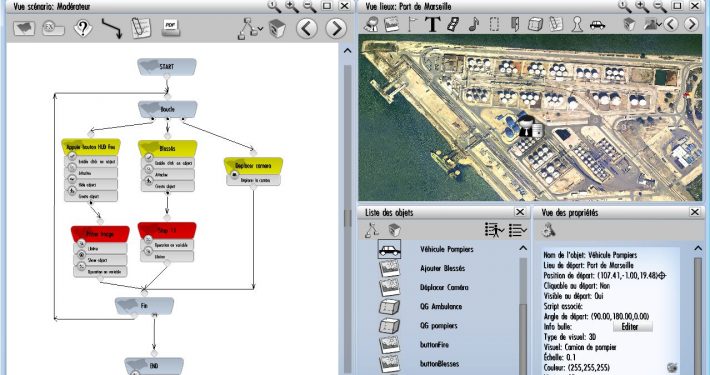Image resolution: width=710 pixels, height=375 pixels.
Task: Select buttonFire in object list
Action: click(x=434, y=345)
